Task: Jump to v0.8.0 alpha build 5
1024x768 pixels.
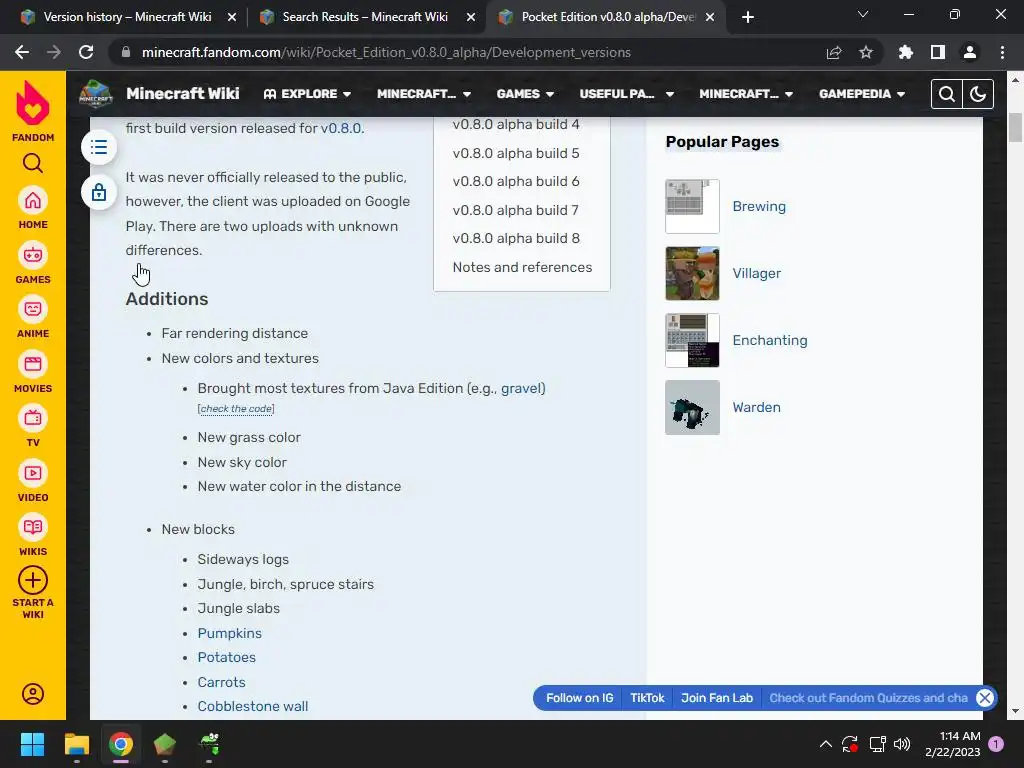Action: (516, 153)
